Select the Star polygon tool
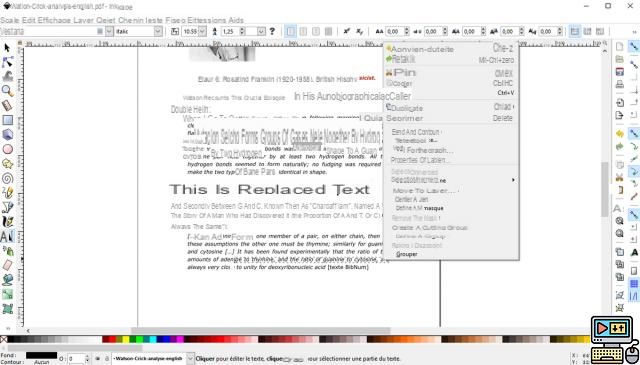Viewport: 640px width, 365px height. (7, 164)
